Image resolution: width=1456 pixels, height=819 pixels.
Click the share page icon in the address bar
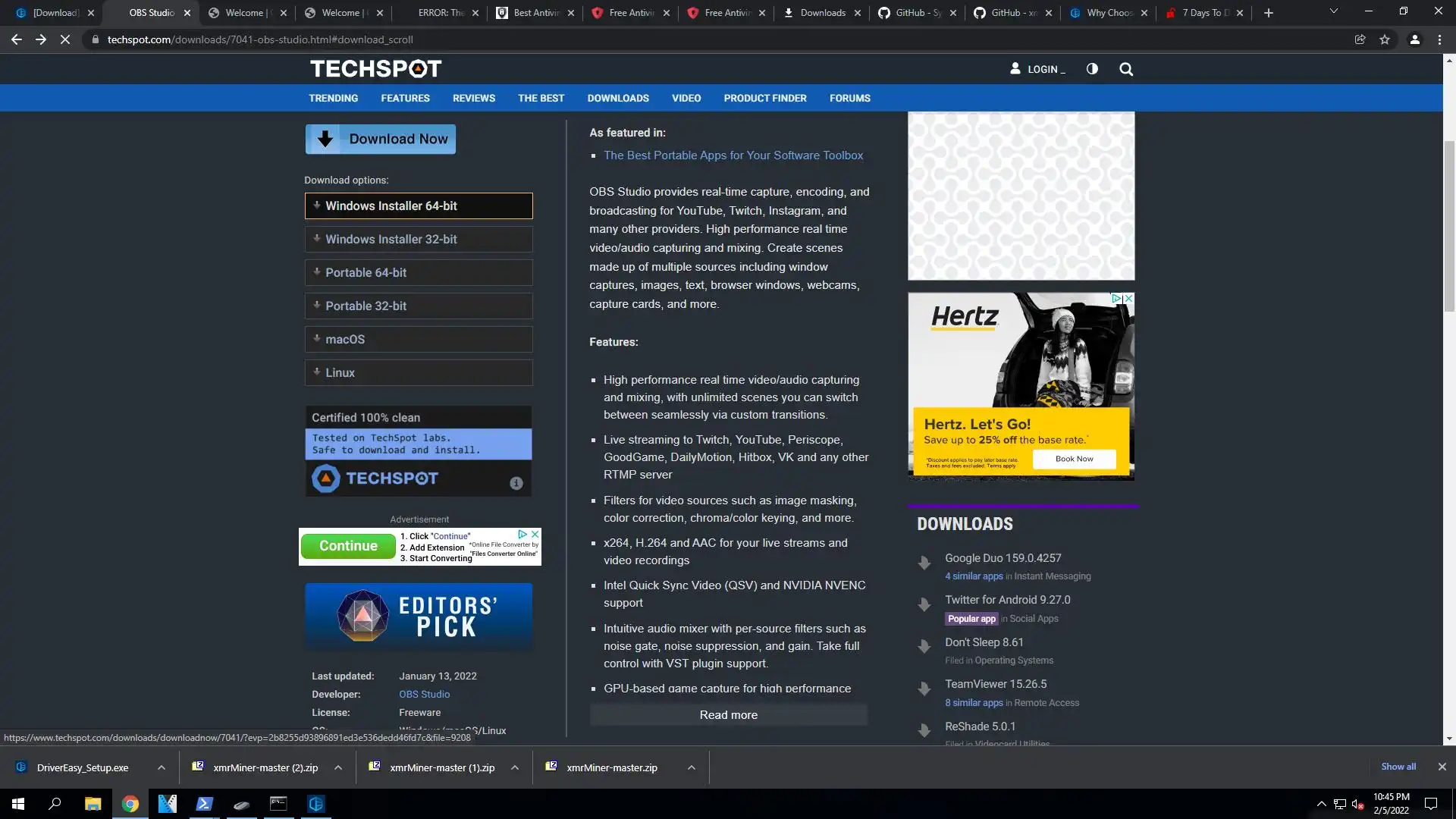coord(1360,39)
